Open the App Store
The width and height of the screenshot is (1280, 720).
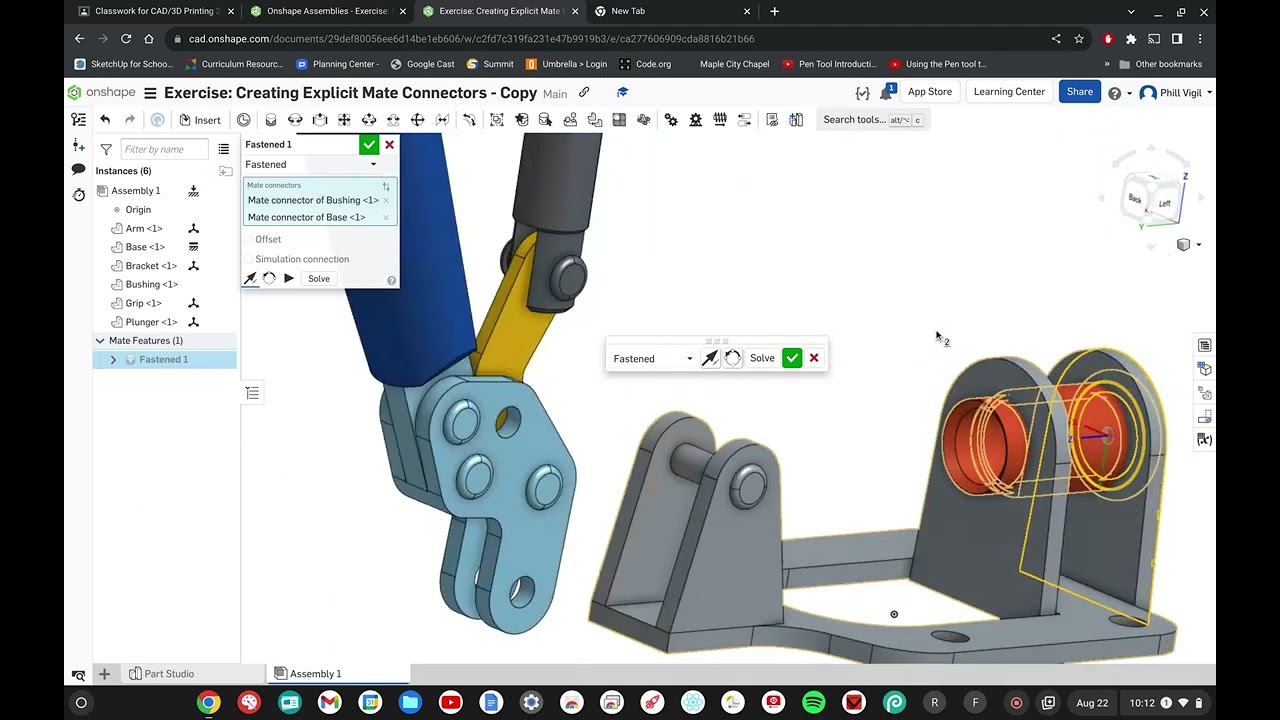[930, 92]
